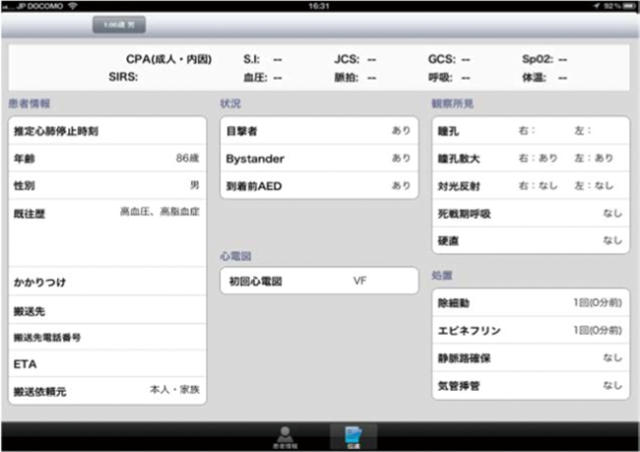Open the patient info tab with person icon
This screenshot has height=452, width=640.
[286, 435]
